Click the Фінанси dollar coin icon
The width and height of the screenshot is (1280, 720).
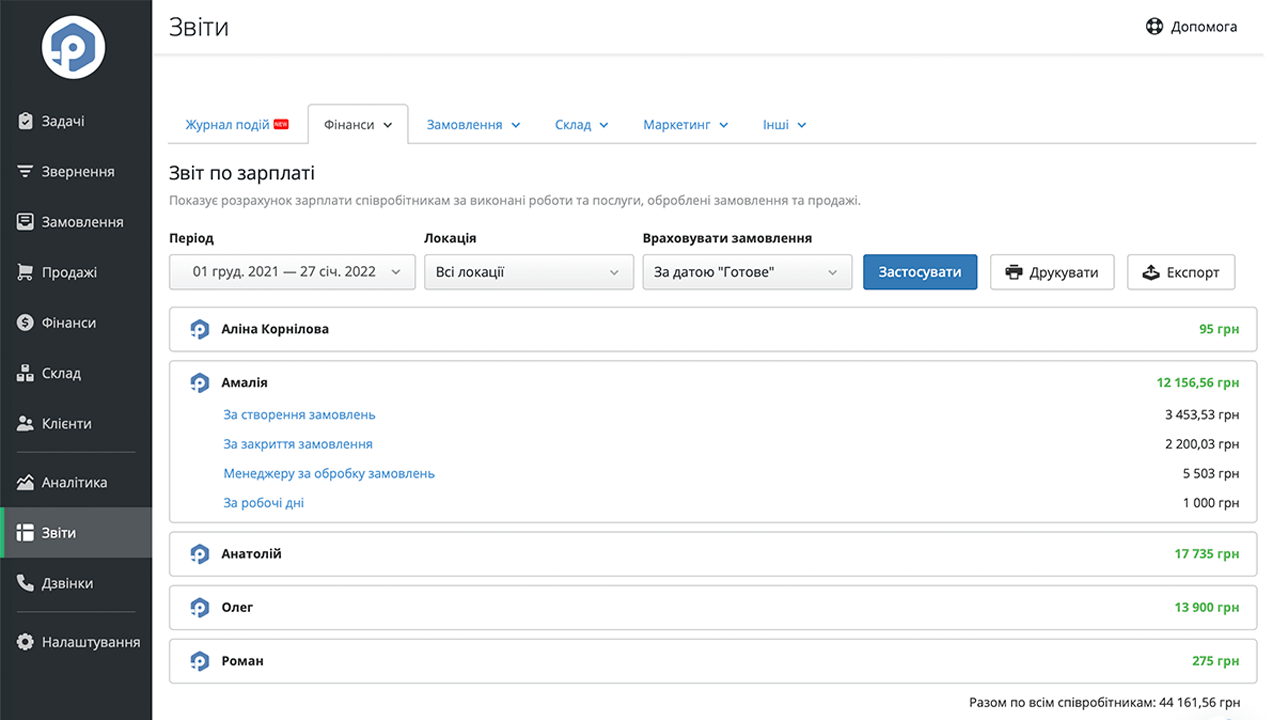point(26,323)
